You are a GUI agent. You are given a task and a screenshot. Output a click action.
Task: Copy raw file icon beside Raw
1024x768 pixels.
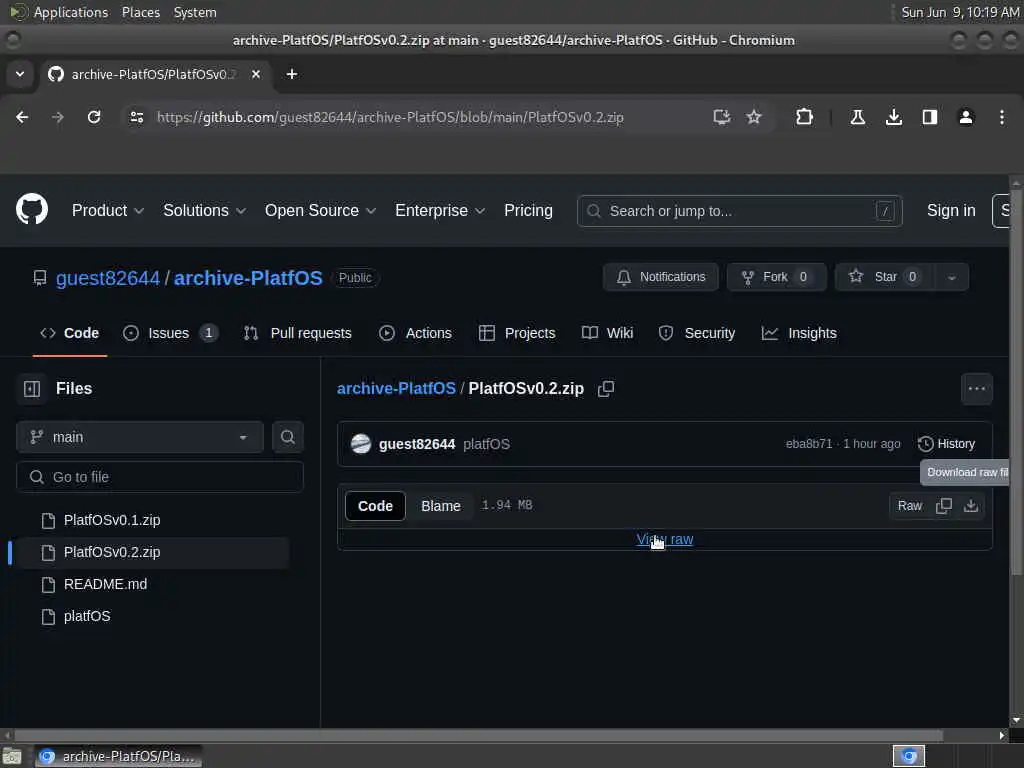[944, 505]
